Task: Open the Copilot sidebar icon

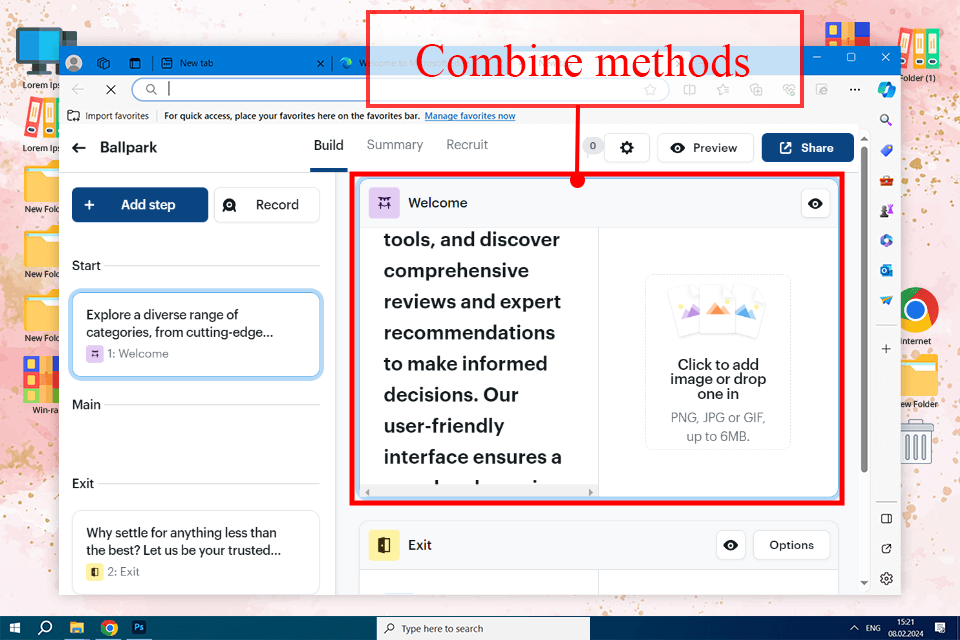Action: point(886,89)
